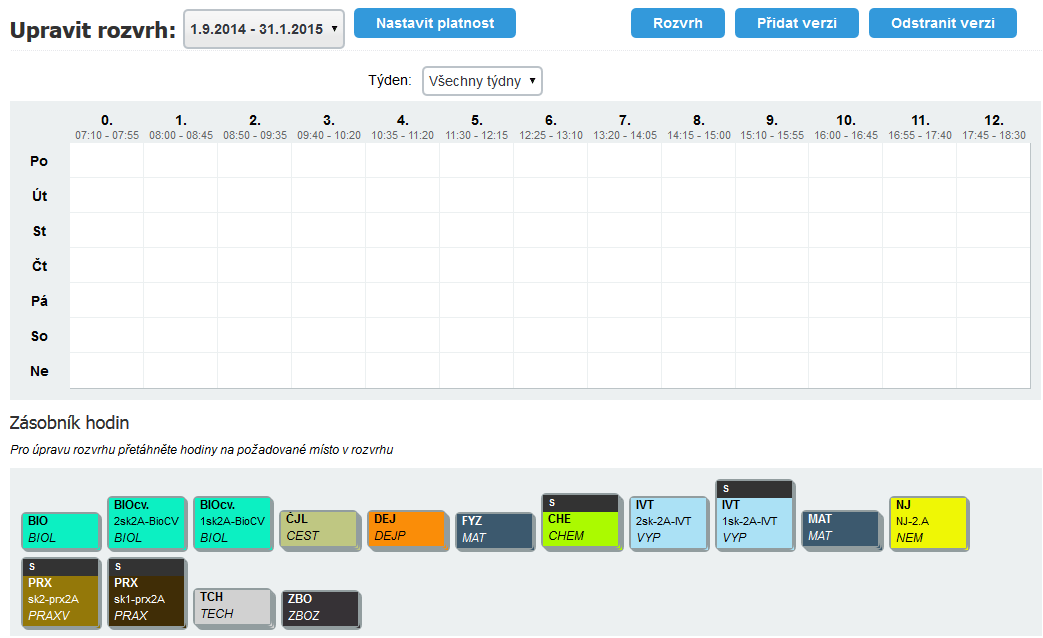The width and height of the screenshot is (1043, 638).
Task: Click the Po row, period 6 cell
Action: 551,160
